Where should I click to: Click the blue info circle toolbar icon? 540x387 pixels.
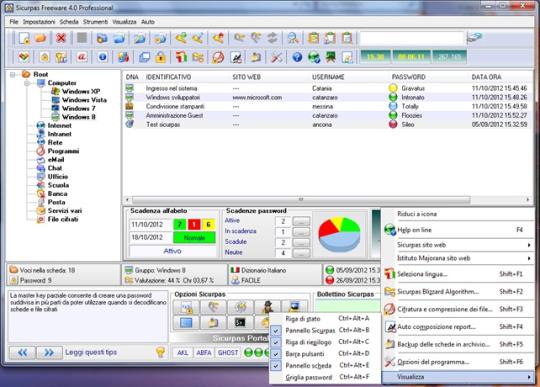coord(103,57)
